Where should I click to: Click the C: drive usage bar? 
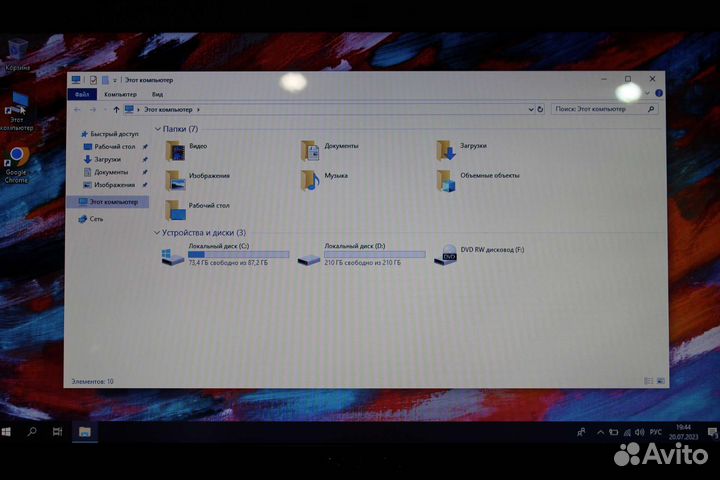238,254
